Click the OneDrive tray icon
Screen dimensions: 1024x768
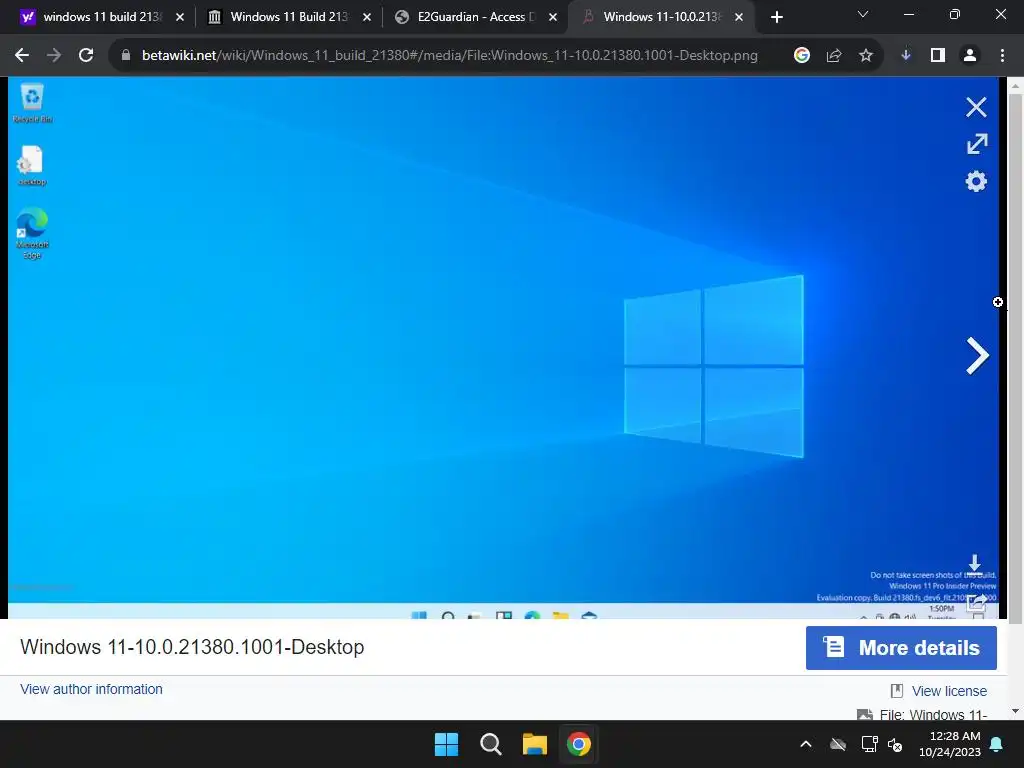[x=838, y=744]
